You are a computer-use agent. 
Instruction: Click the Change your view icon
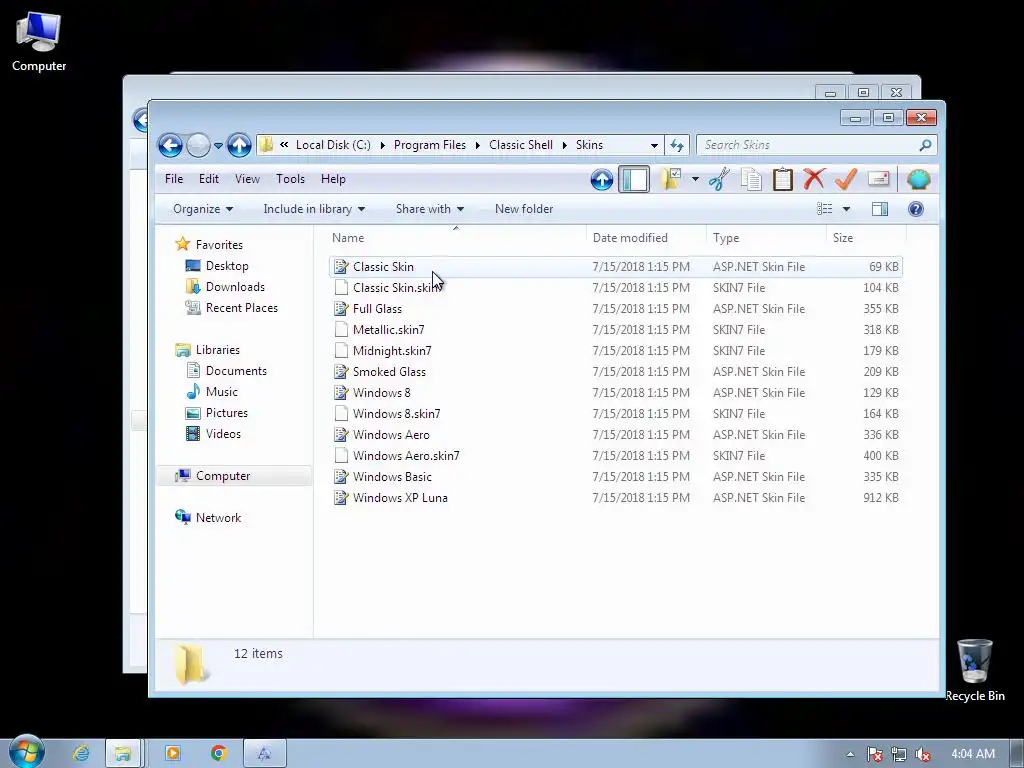(x=824, y=209)
